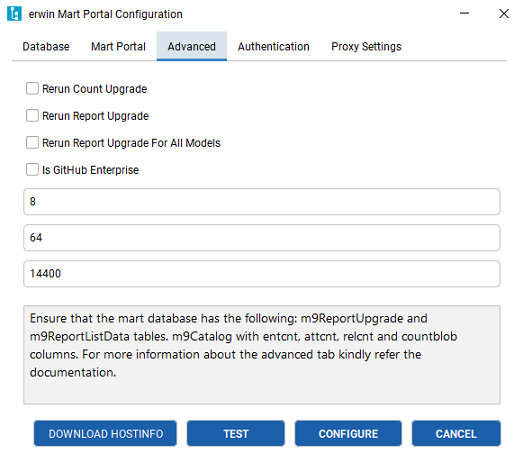This screenshot has height=454, width=523.
Task: Switch to the Database tab
Action: pyautogui.click(x=46, y=46)
